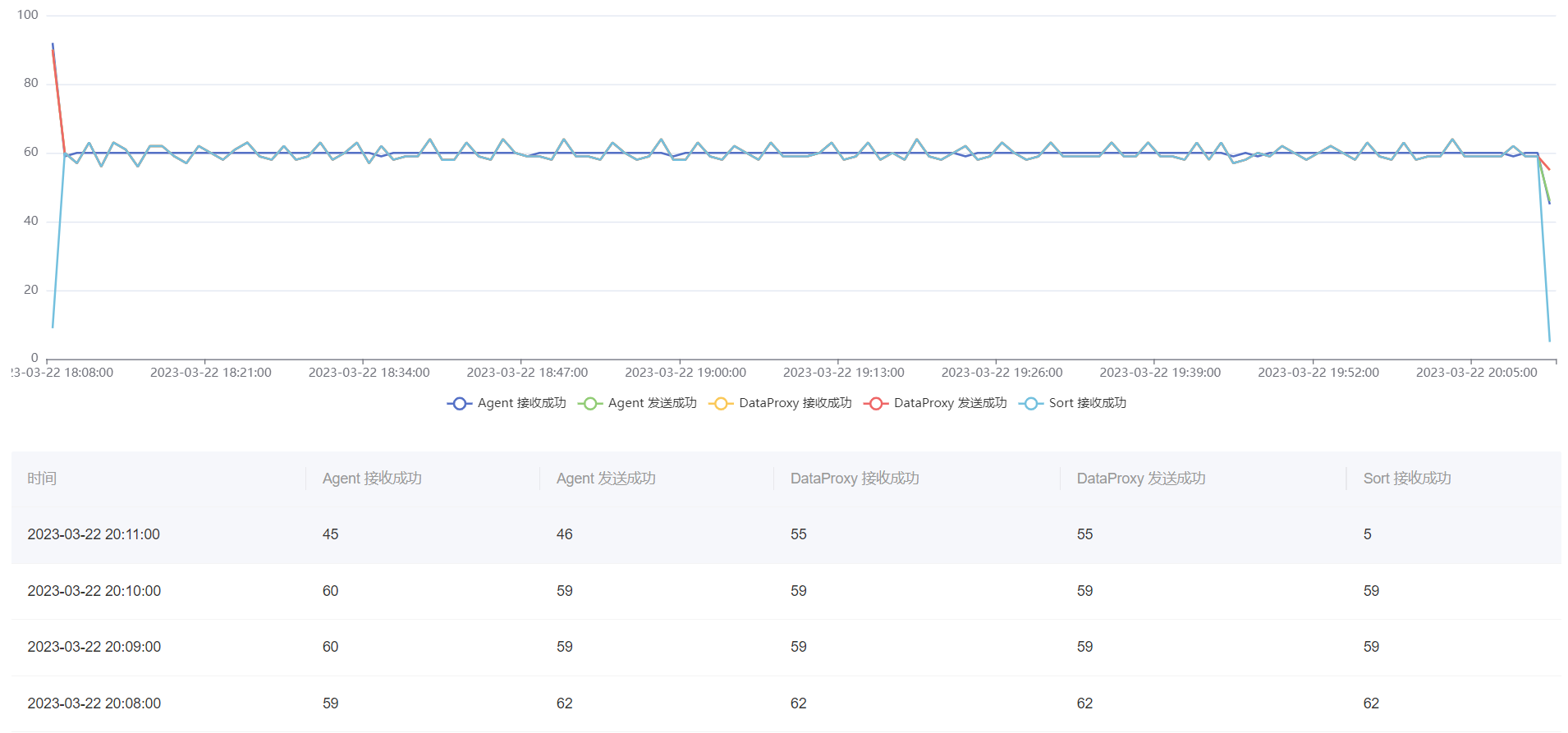Toggle the DataProxy 接收成功 legend series

780,403
